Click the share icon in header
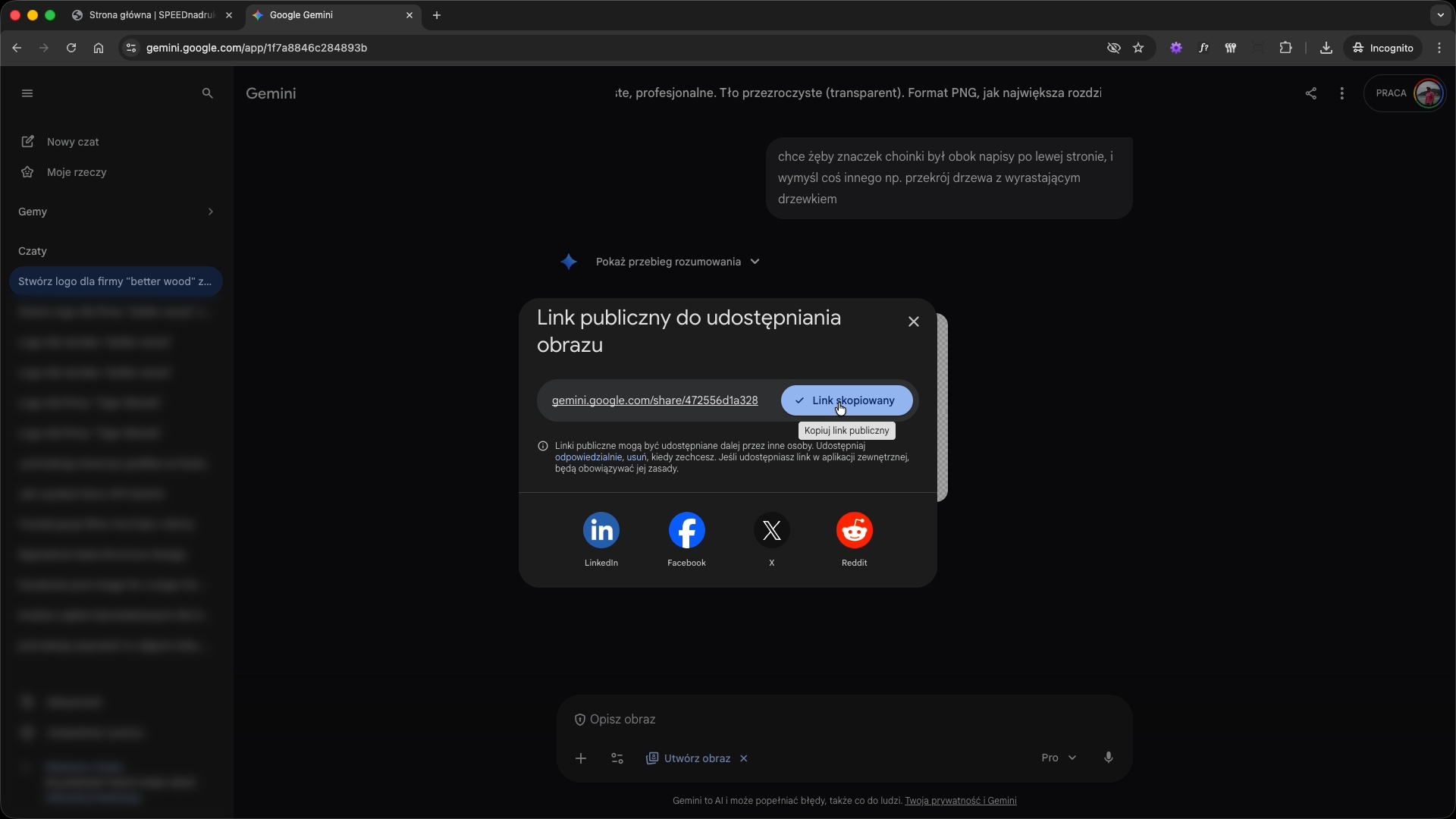1456x819 pixels. [1310, 93]
